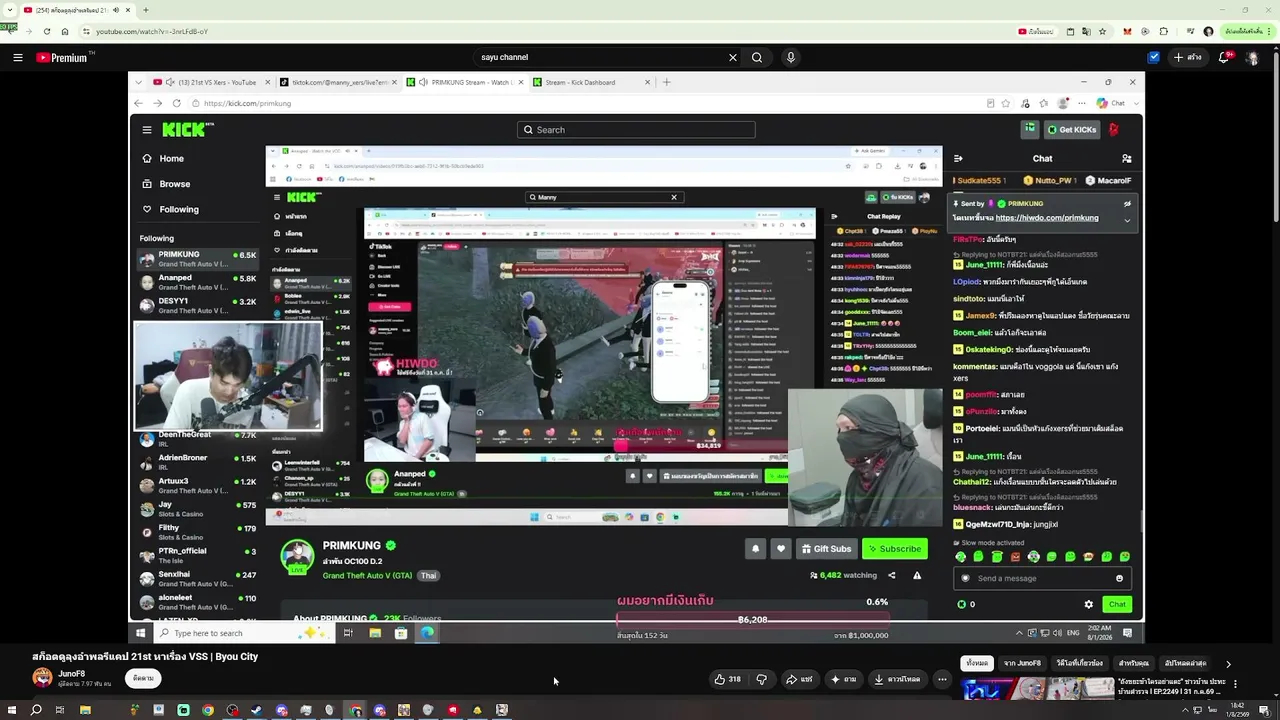Open Google Chrome from the taskbar
The width and height of the screenshot is (1280, 720).
tap(208, 710)
